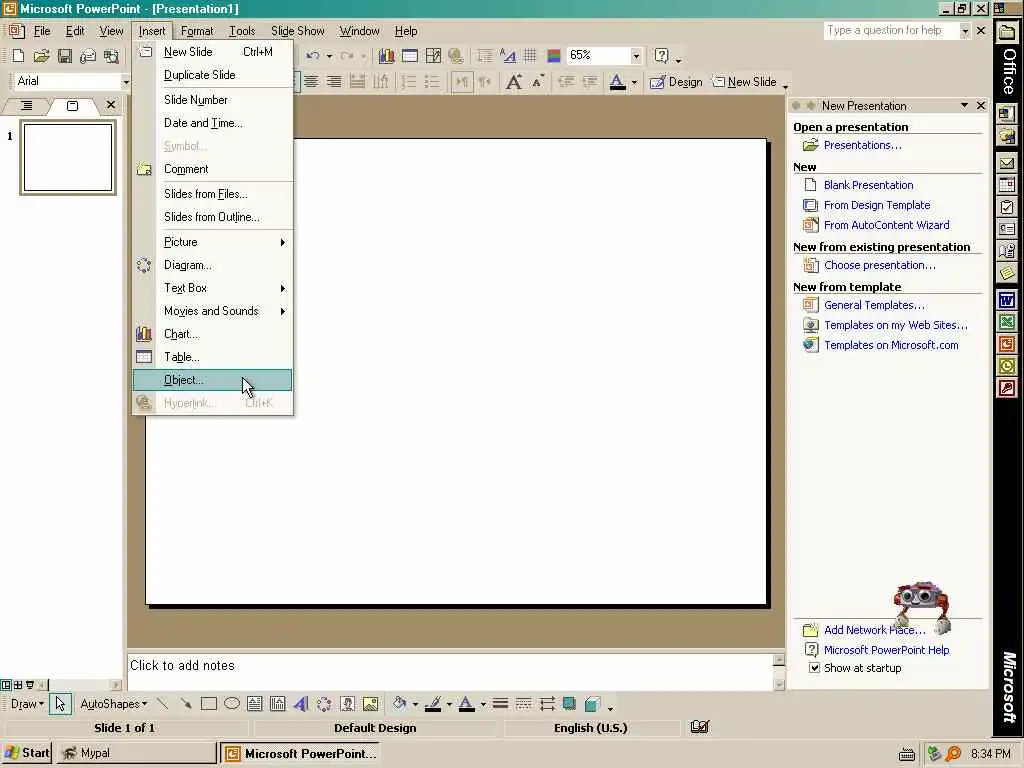
Task: Toggle the Select Objects pointer tool
Action: pyautogui.click(x=60, y=704)
